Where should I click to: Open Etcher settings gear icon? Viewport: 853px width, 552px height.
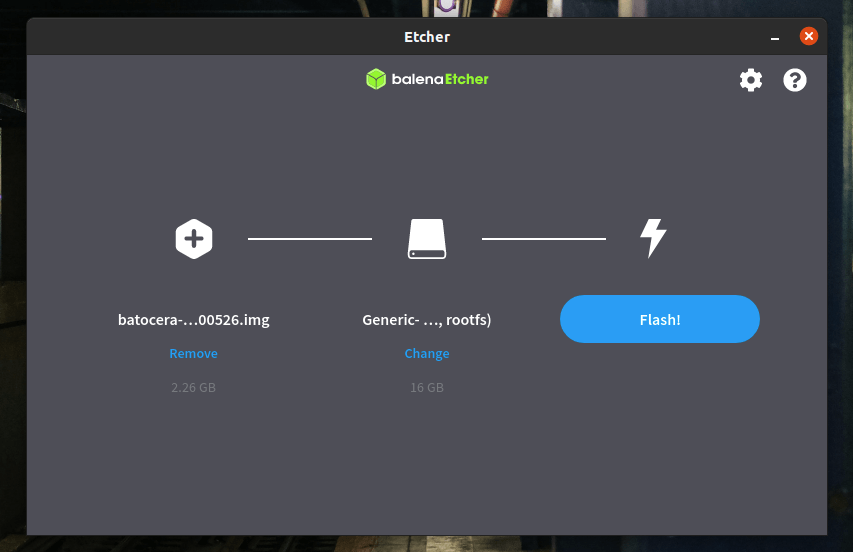[x=751, y=80]
